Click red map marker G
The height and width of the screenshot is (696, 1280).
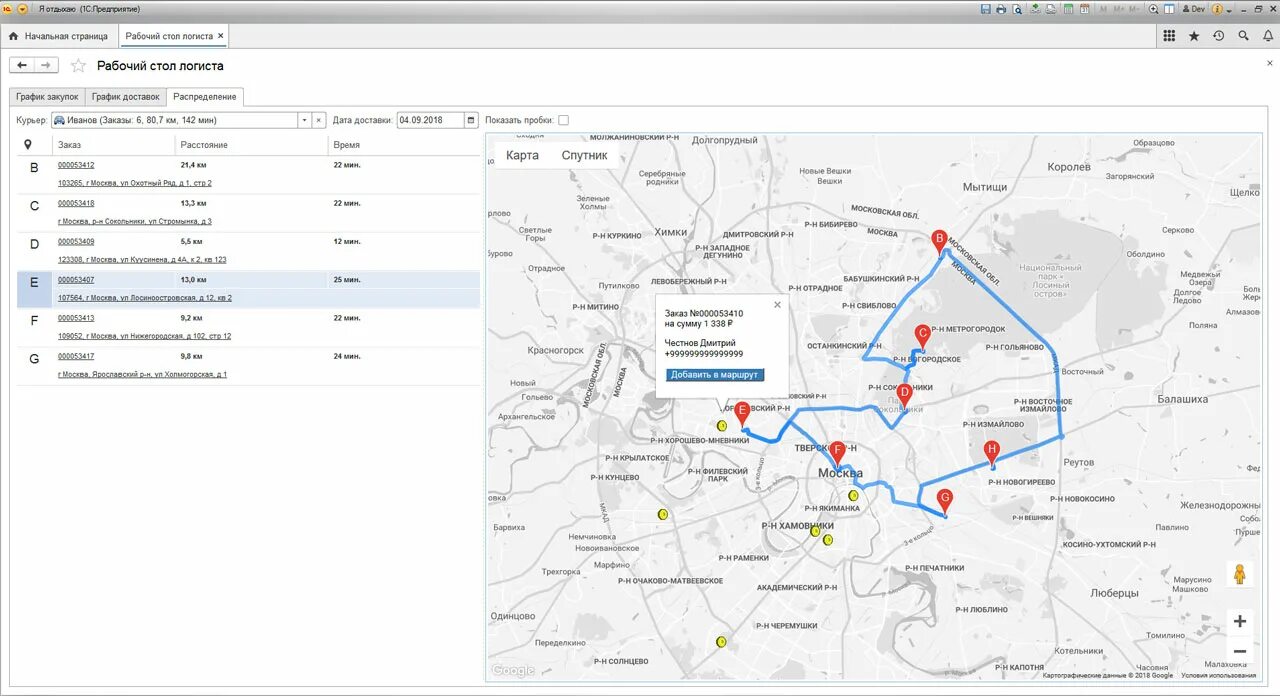tap(944, 499)
